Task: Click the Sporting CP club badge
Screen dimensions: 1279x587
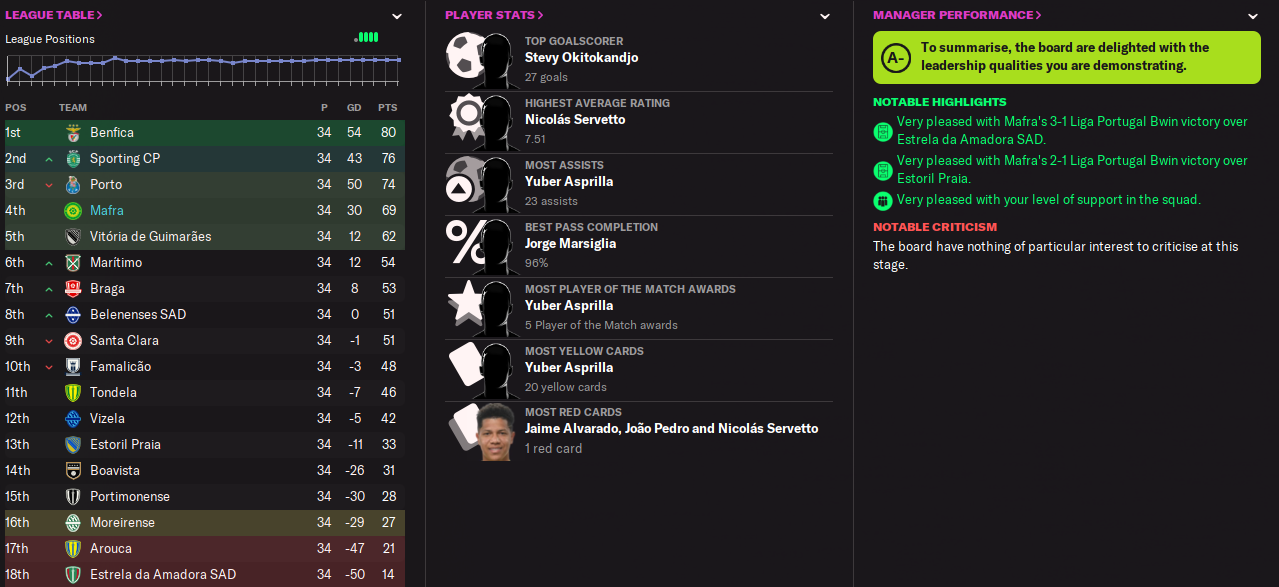Action: (73, 158)
